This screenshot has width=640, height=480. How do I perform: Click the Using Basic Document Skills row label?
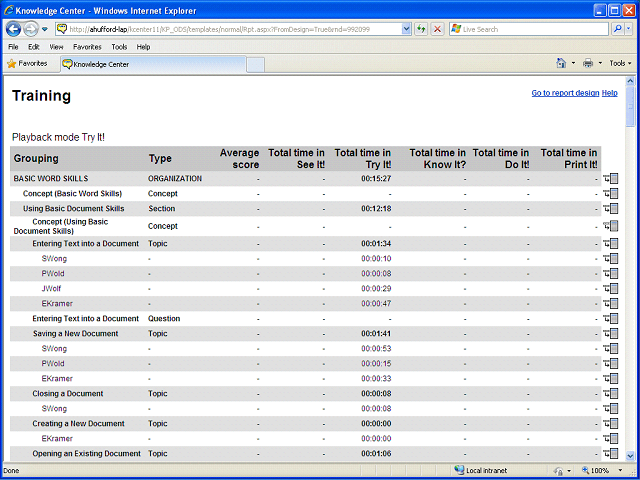(73, 209)
